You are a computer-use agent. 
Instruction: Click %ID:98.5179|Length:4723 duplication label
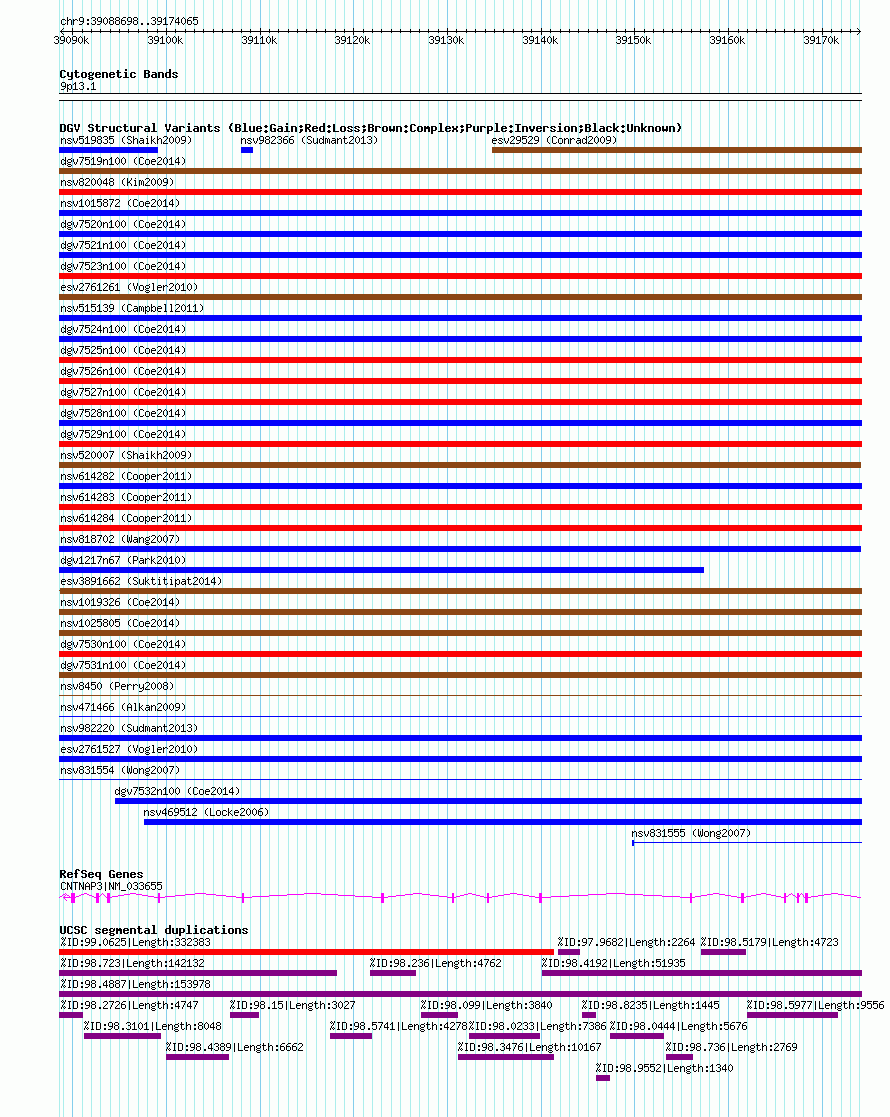pos(770,942)
